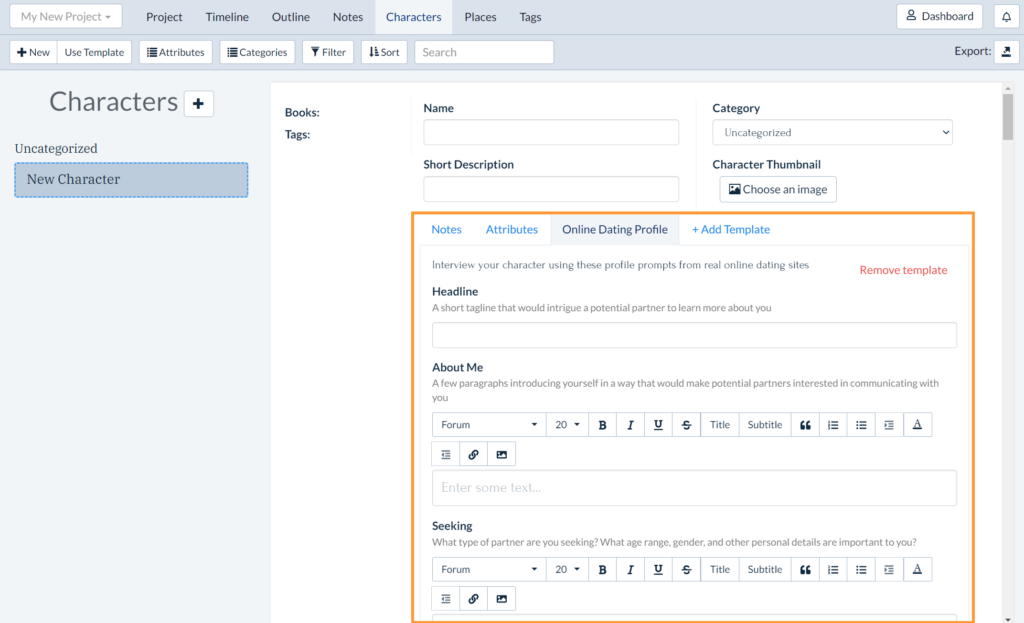Click the strikethrough formatting icon
The height and width of the screenshot is (623, 1024).
click(x=686, y=424)
